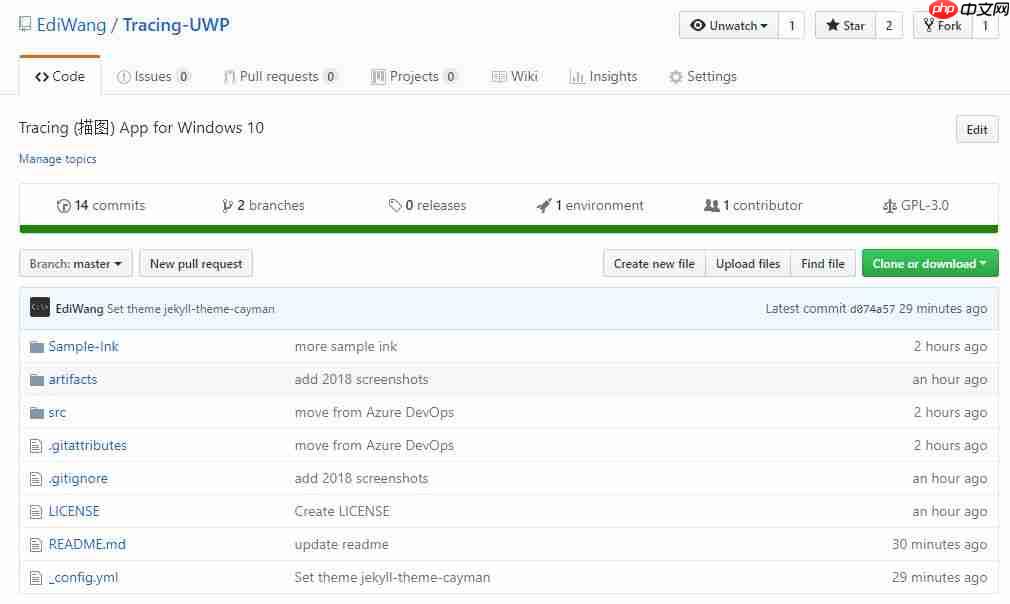The width and height of the screenshot is (1010, 604).
Task: Open the latest commit d074a57
Action: (x=872, y=309)
